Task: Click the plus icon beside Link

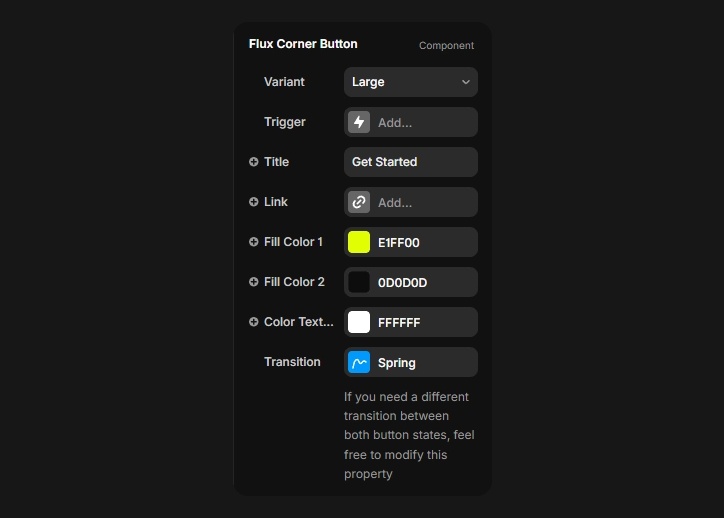Action: click(254, 202)
